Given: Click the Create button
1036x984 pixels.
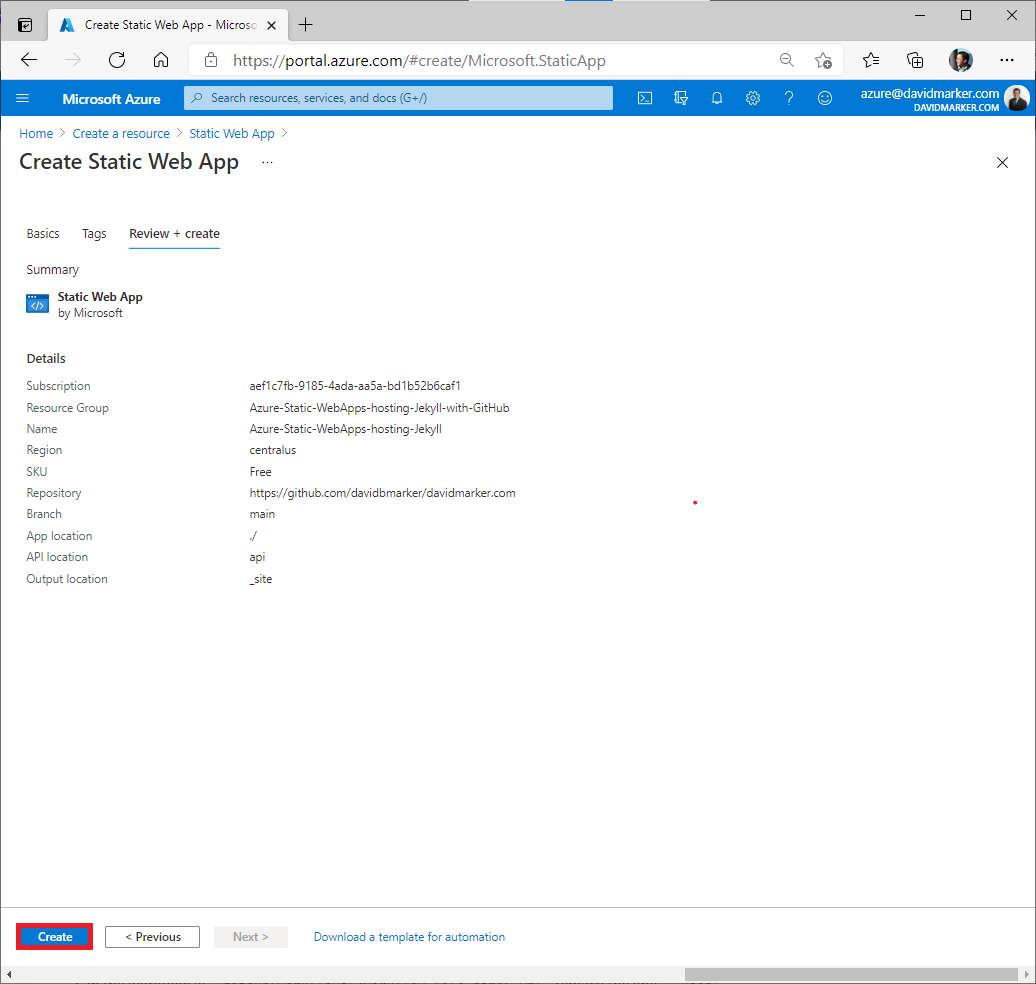Looking at the screenshot, I should [x=55, y=936].
